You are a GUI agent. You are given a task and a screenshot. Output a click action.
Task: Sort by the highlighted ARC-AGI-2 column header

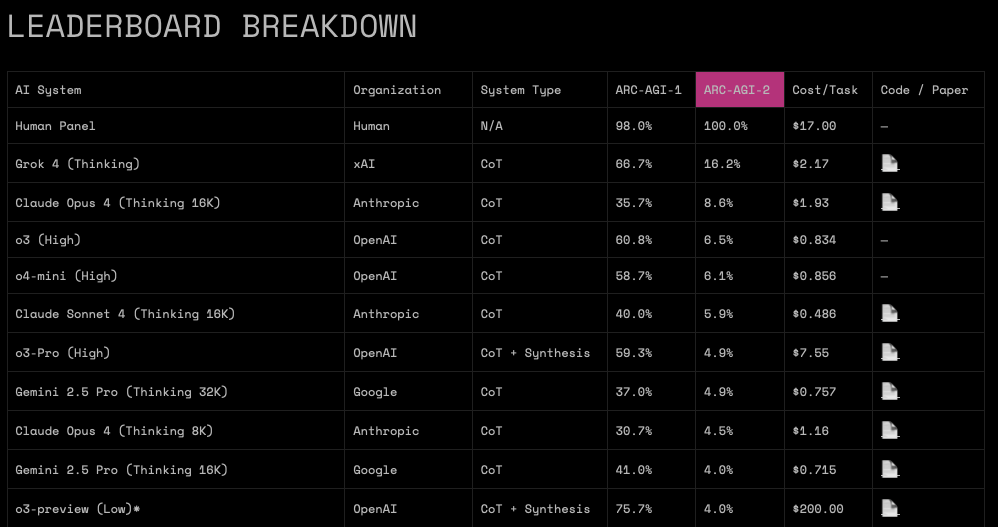(x=740, y=90)
